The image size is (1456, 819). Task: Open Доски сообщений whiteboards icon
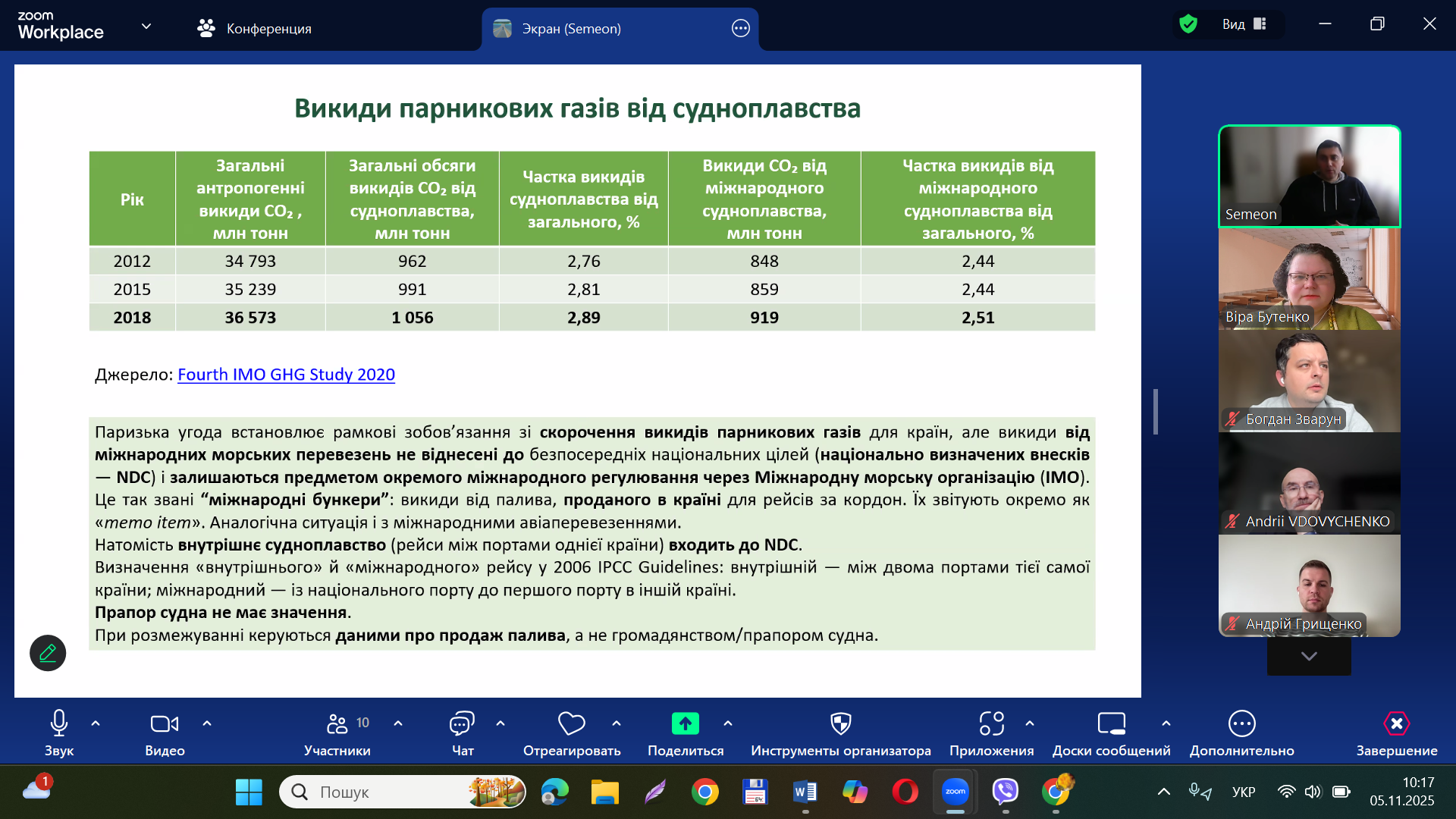[1111, 724]
